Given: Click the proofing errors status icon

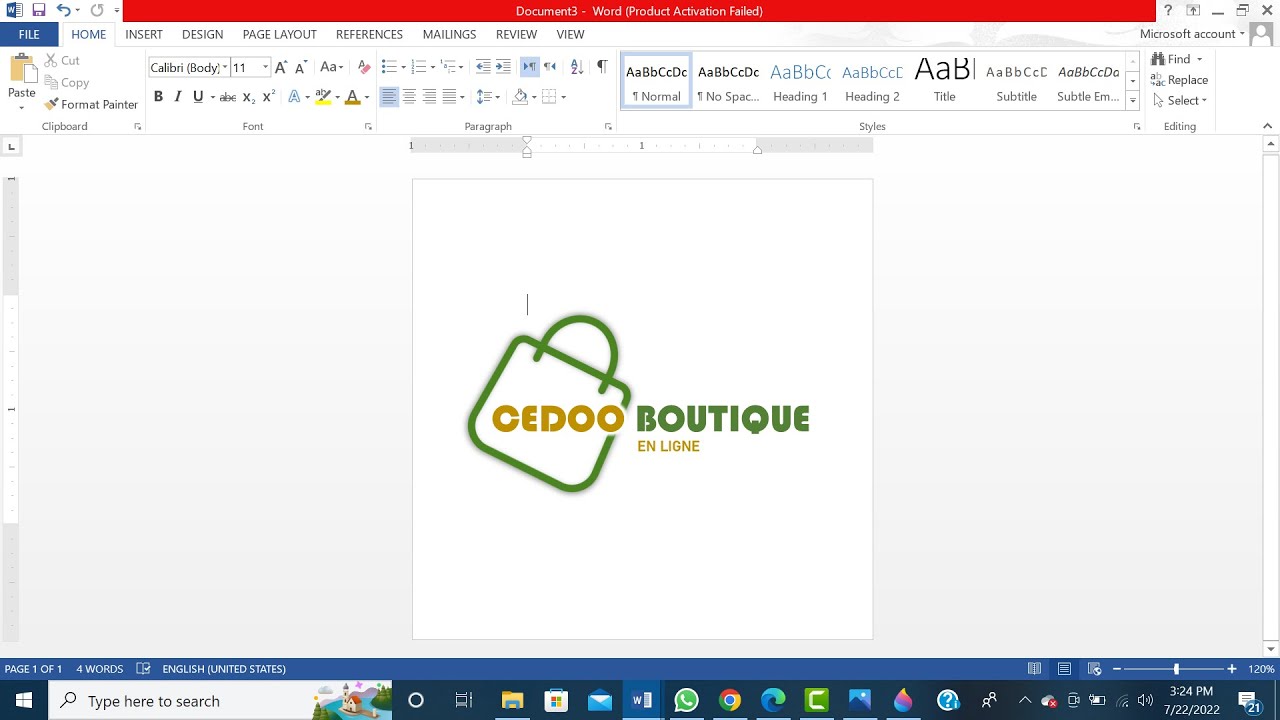Looking at the screenshot, I should coord(143,669).
